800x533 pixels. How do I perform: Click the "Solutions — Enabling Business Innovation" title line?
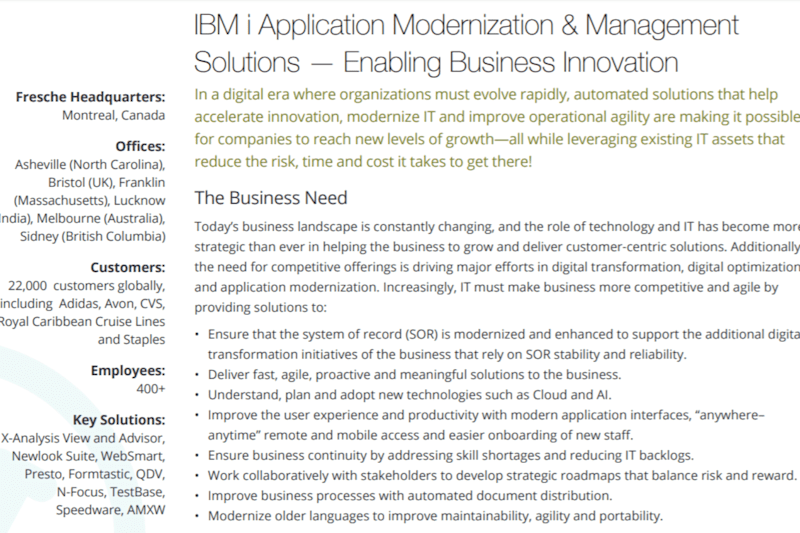[436, 62]
